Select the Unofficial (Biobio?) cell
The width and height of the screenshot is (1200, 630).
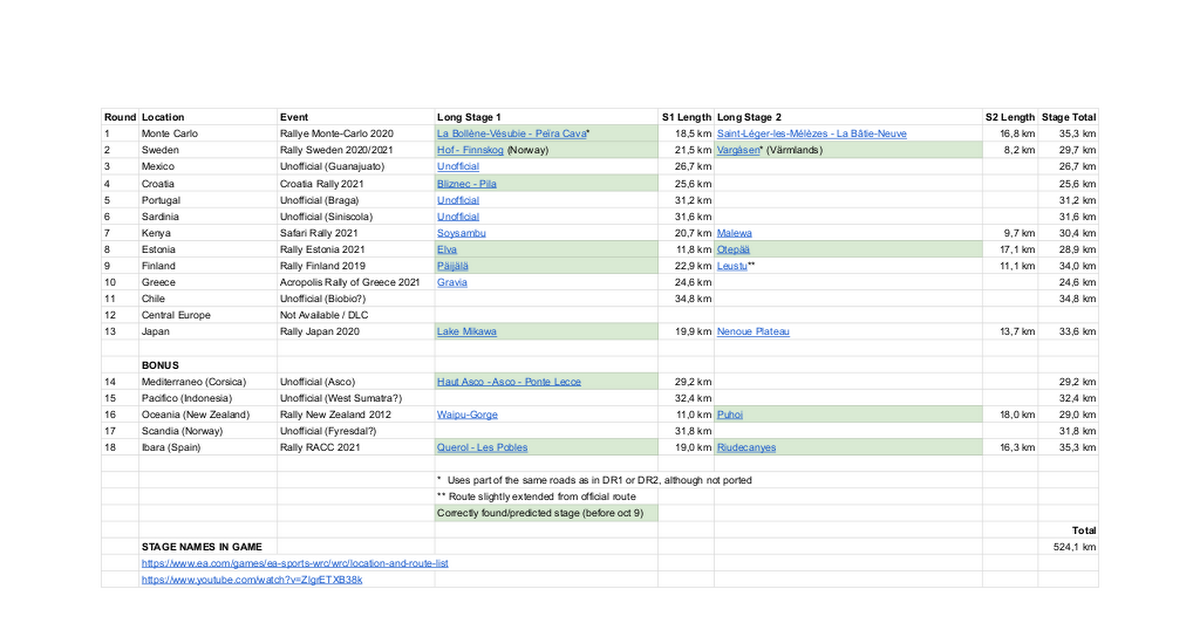coord(356,299)
